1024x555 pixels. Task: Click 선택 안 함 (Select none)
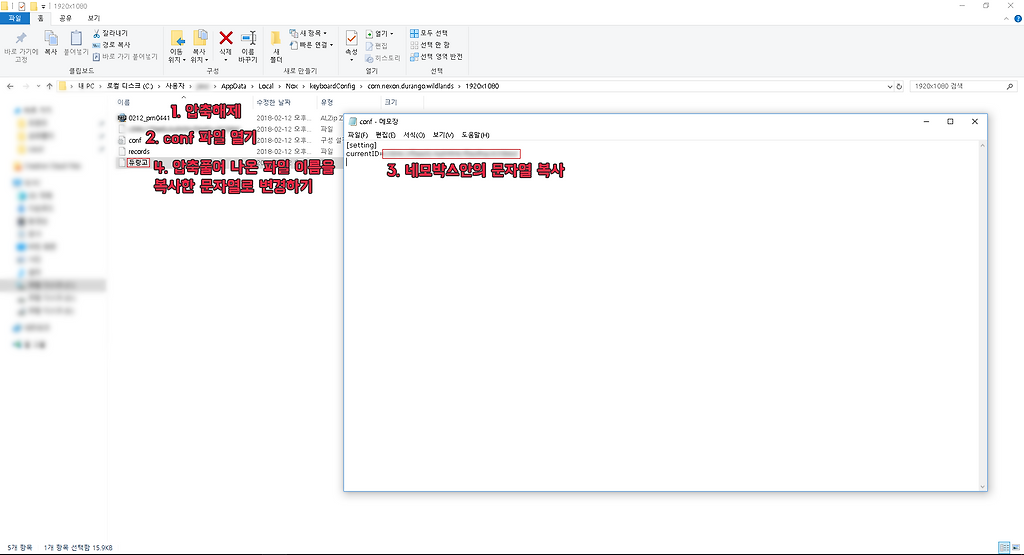coord(430,45)
